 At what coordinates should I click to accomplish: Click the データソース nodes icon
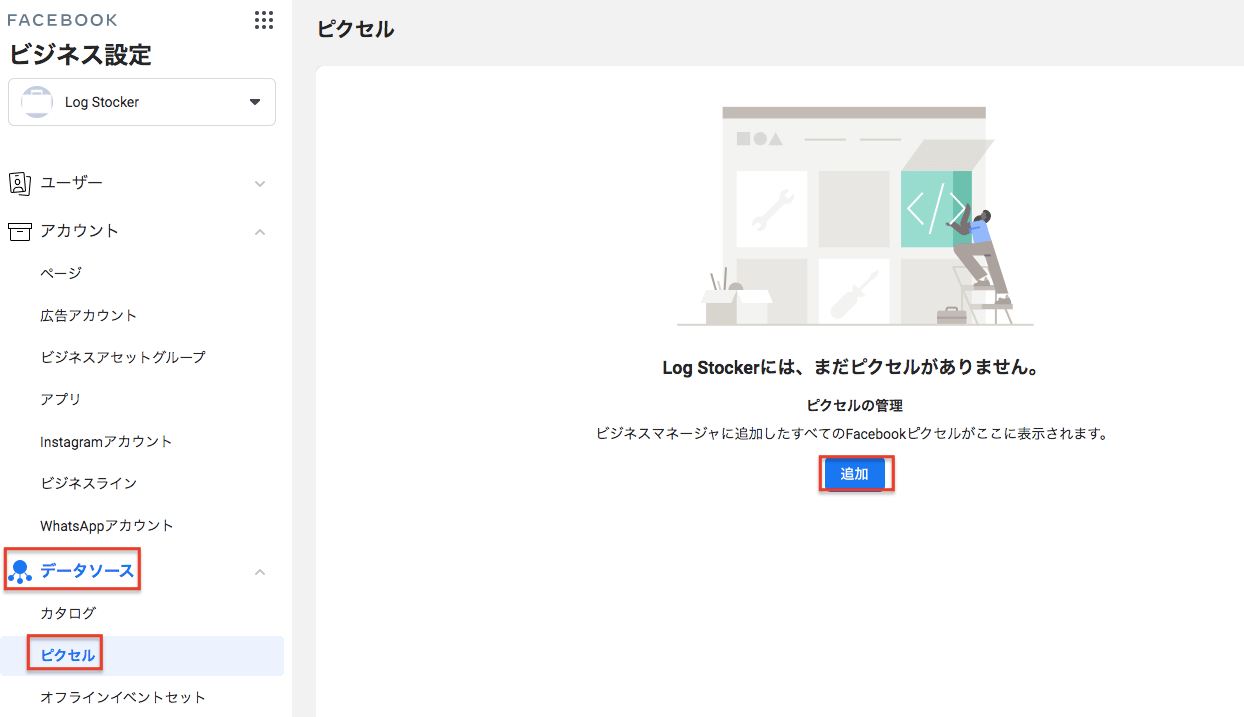[x=20, y=572]
